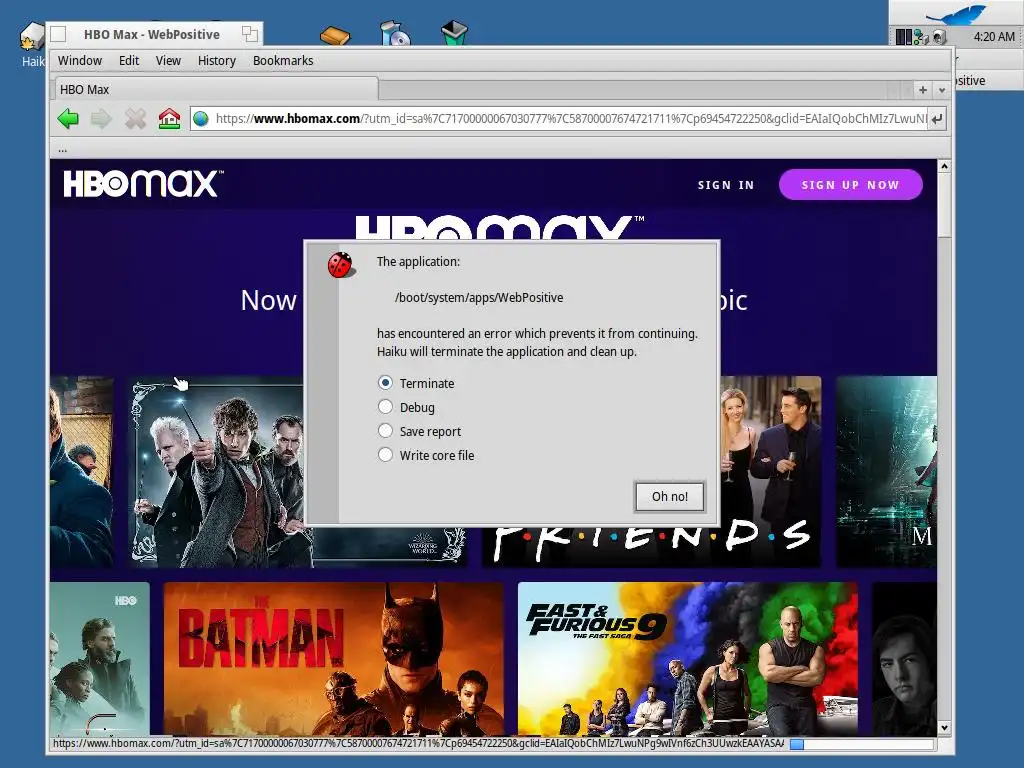Open the Dune poster thumbnail

100,659
